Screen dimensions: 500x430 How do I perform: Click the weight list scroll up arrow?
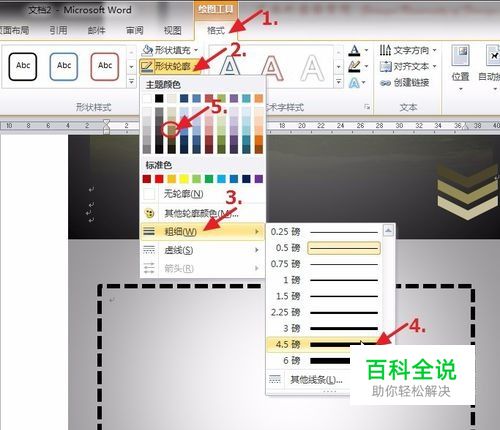(388, 231)
